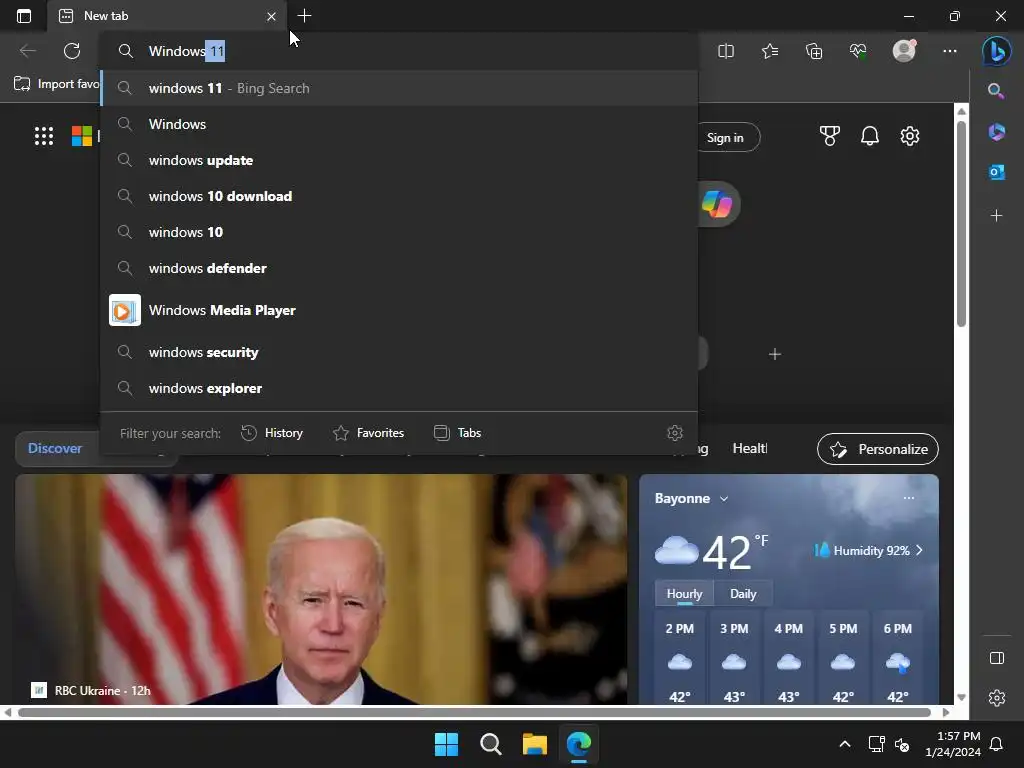Switch weather to Hourly tab

[684, 594]
